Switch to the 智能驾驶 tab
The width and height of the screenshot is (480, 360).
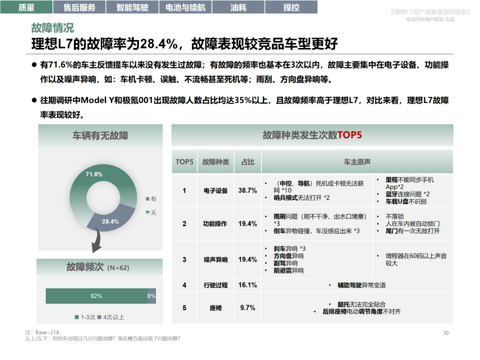tap(132, 7)
